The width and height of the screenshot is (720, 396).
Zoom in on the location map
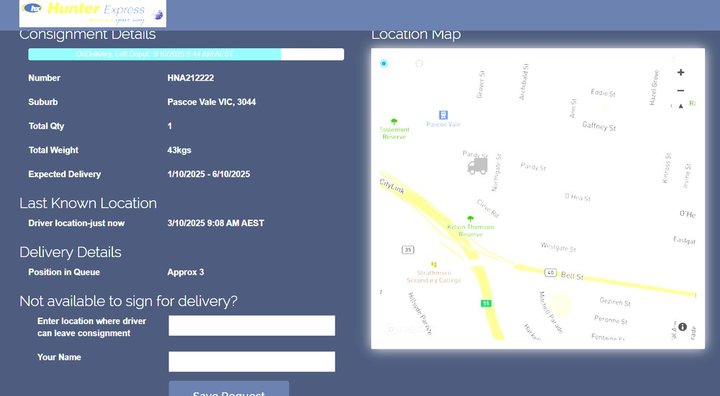click(x=681, y=72)
